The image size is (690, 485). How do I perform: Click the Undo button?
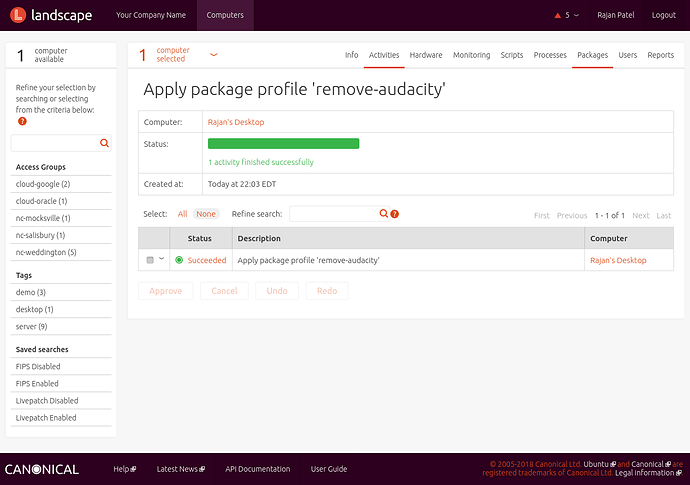coord(277,291)
